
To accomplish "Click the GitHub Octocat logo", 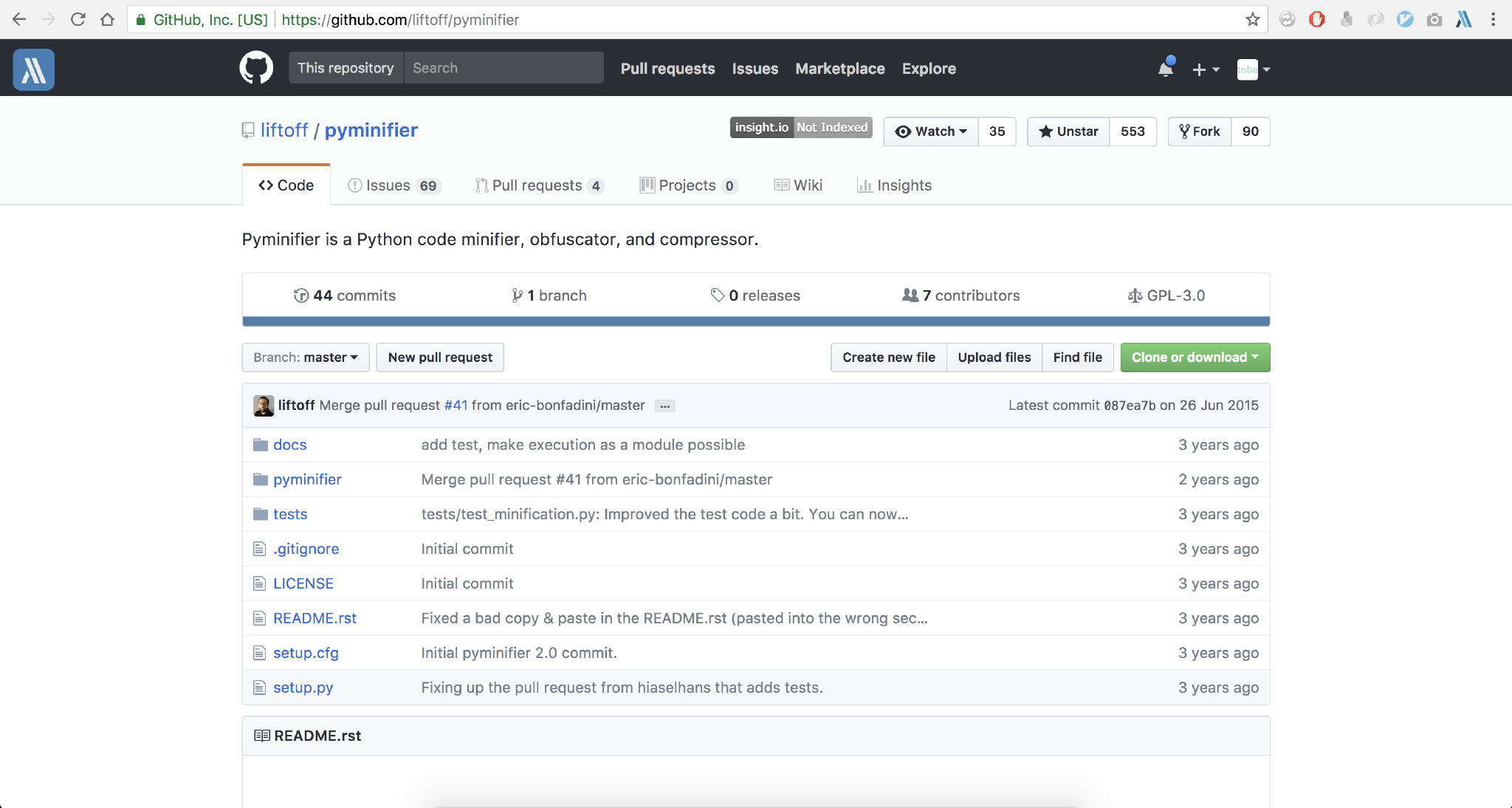I will 256,68.
